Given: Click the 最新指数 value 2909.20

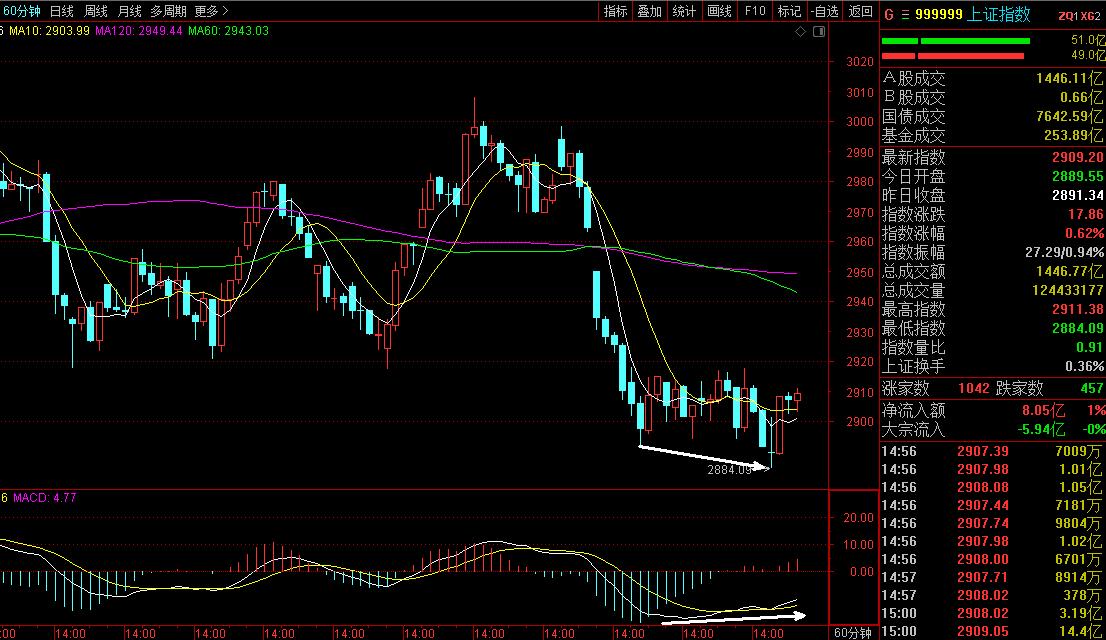Looking at the screenshot, I should coord(1078,157).
